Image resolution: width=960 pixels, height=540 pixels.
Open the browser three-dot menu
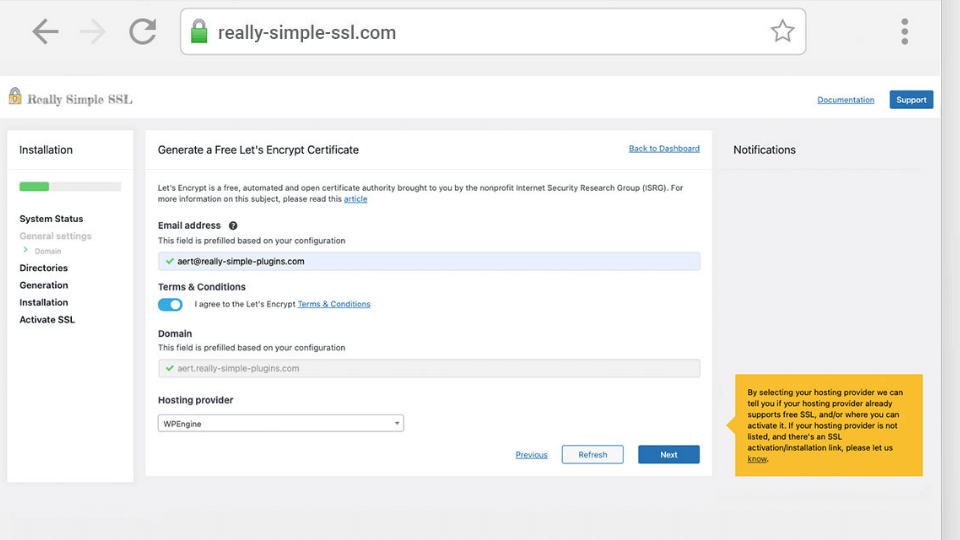pos(904,31)
